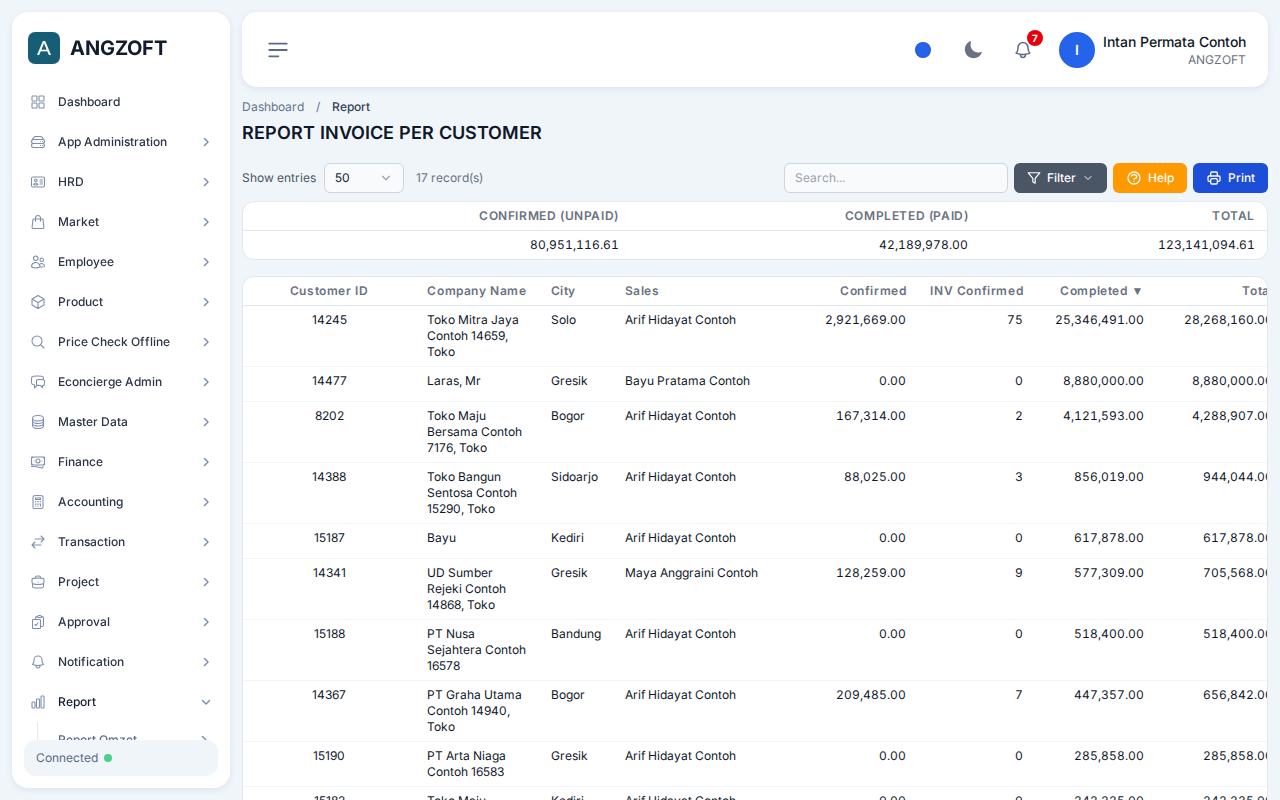Click the Transaction arrows icon
Image resolution: width=1280 pixels, height=800 pixels.
(38, 542)
